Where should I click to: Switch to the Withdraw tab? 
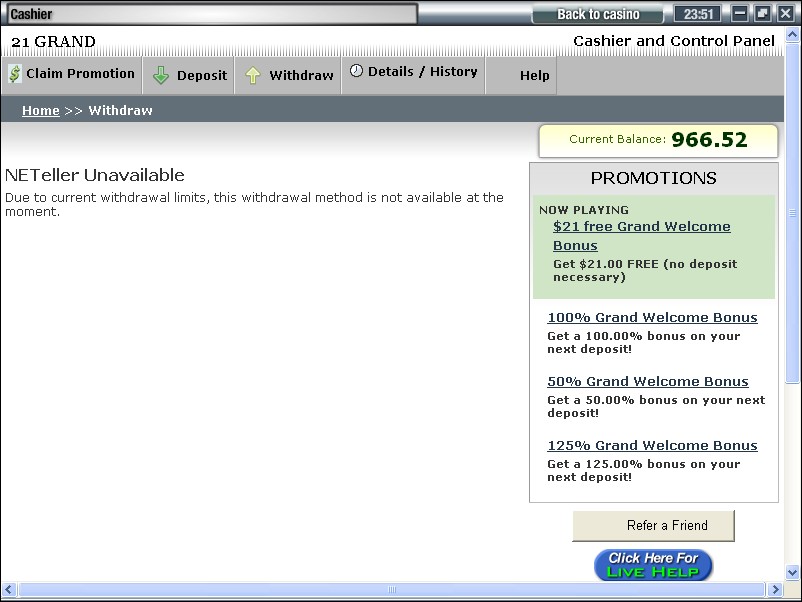288,75
